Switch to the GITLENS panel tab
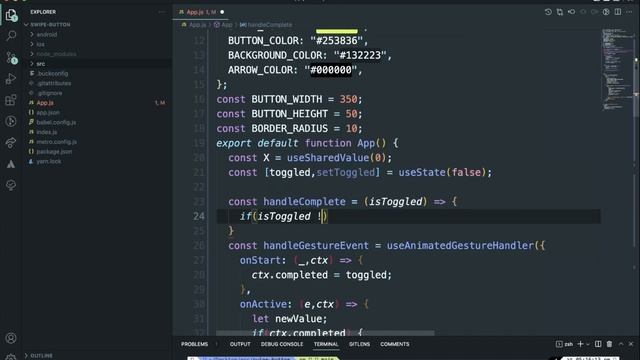This screenshot has width=640, height=360. click(x=359, y=344)
